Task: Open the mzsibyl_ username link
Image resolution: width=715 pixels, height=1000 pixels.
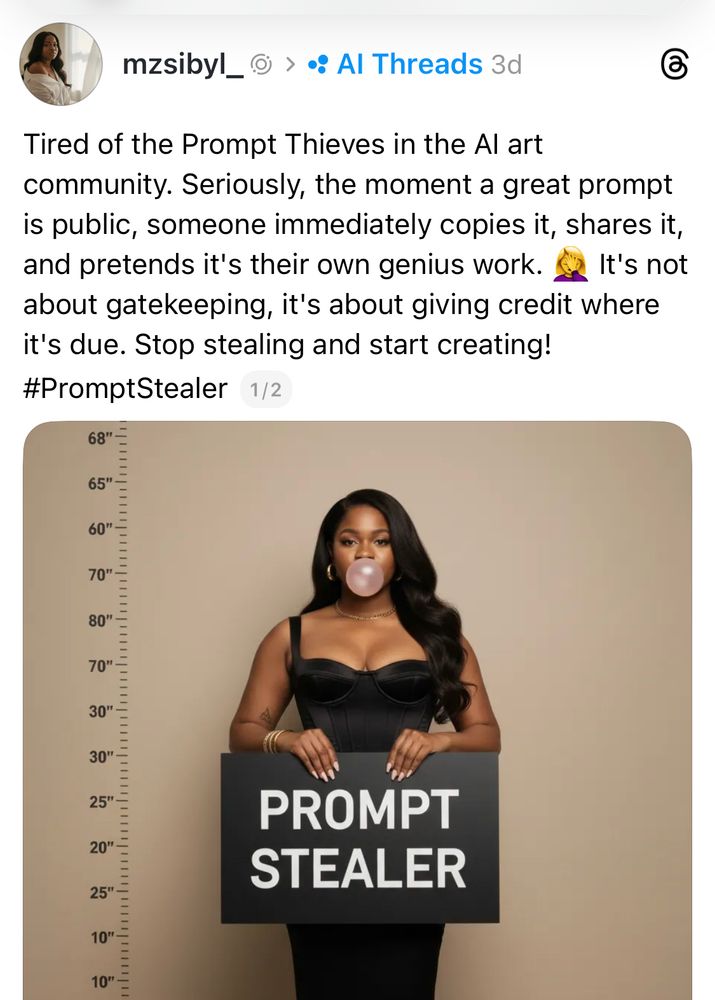Action: point(182,64)
